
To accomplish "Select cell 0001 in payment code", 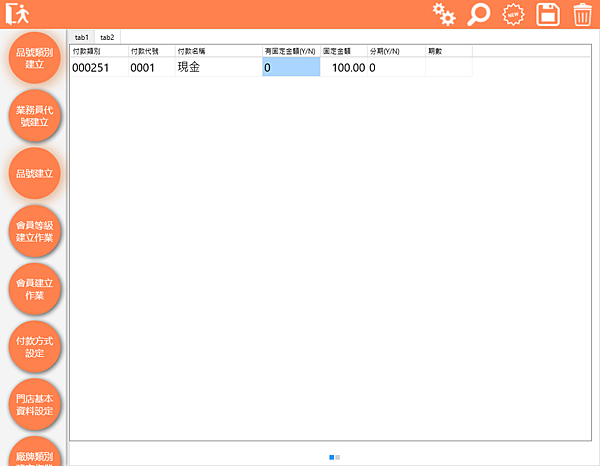I will [x=152, y=67].
